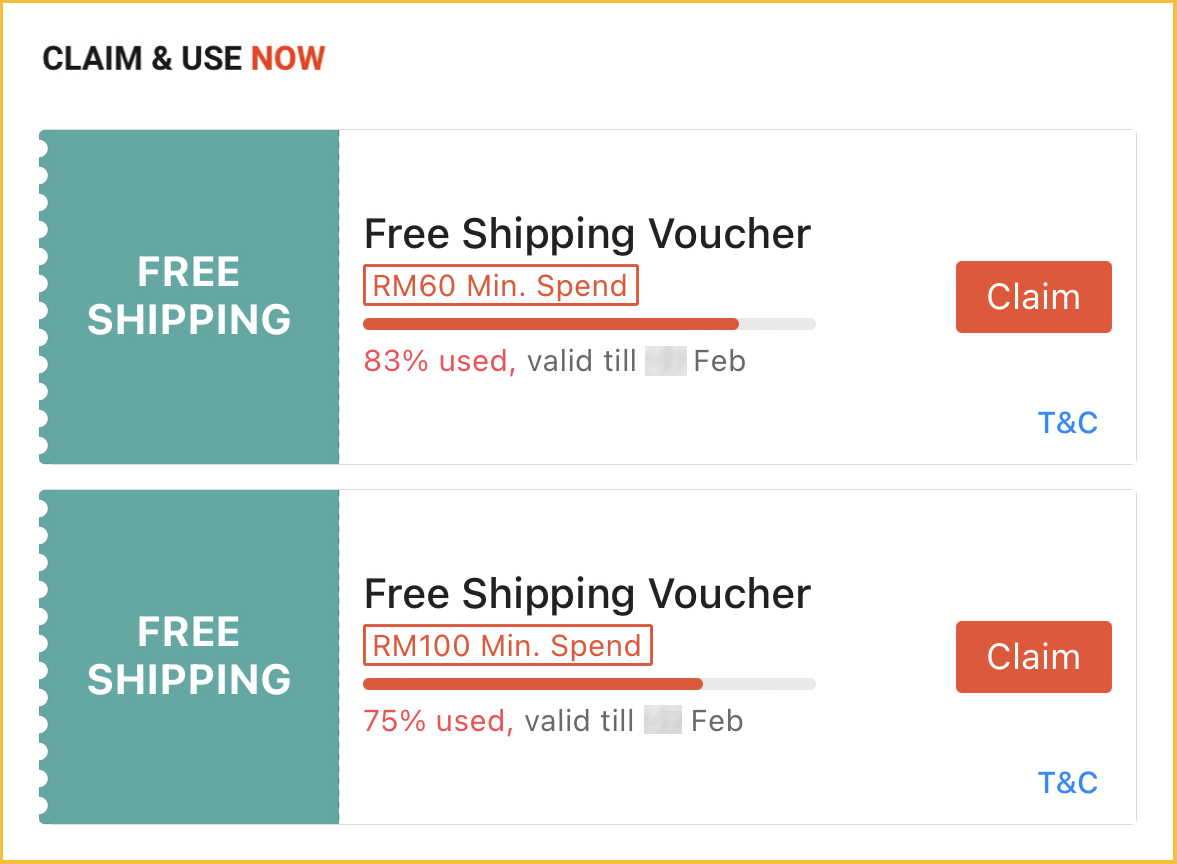This screenshot has height=864, width=1177.
Task: Click the orange 'NOW' word in the heading
Action: [288, 59]
